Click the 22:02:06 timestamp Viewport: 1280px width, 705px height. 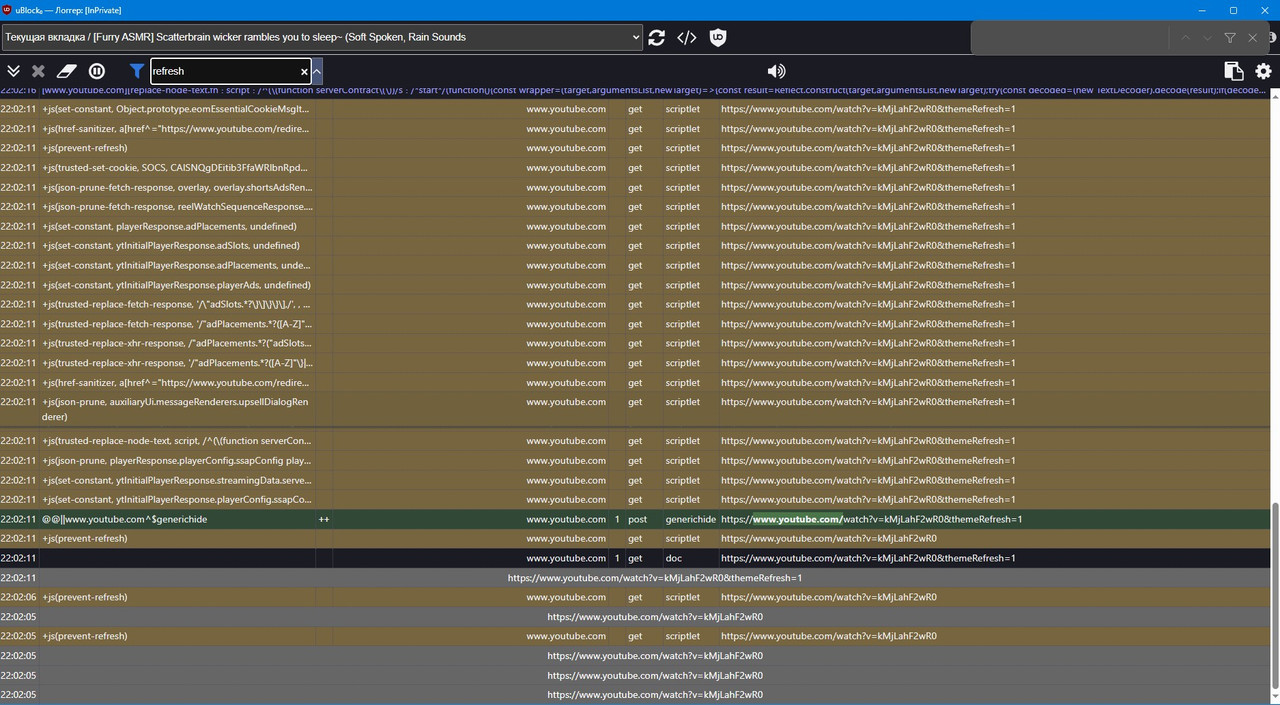[x=18, y=597]
